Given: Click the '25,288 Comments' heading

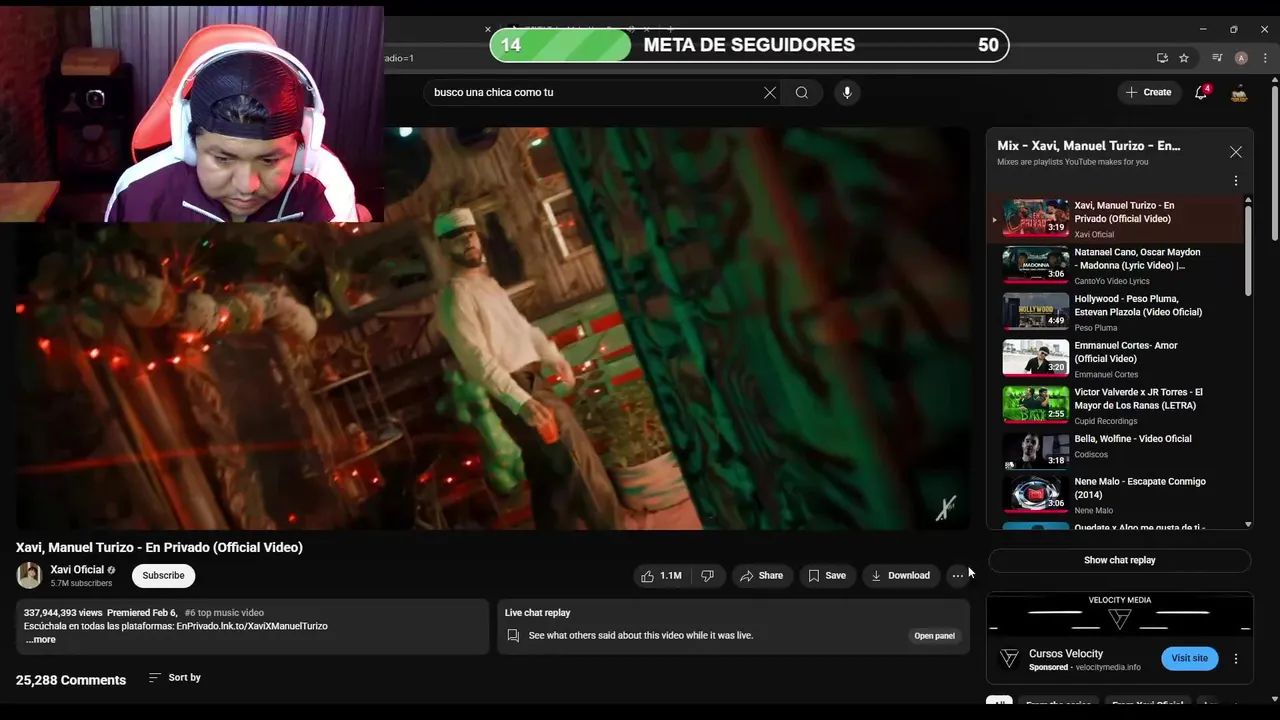Looking at the screenshot, I should pyautogui.click(x=71, y=680).
